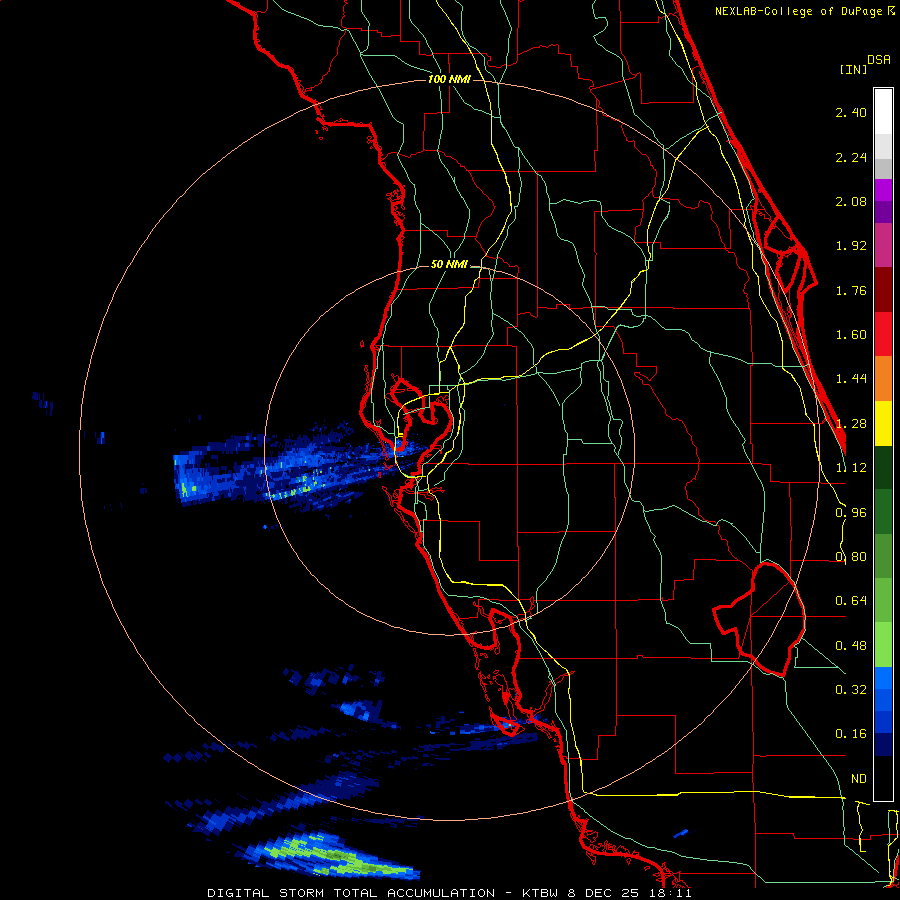Click the 'ND' legend label
Screen dimensions: 900x900
(859, 779)
